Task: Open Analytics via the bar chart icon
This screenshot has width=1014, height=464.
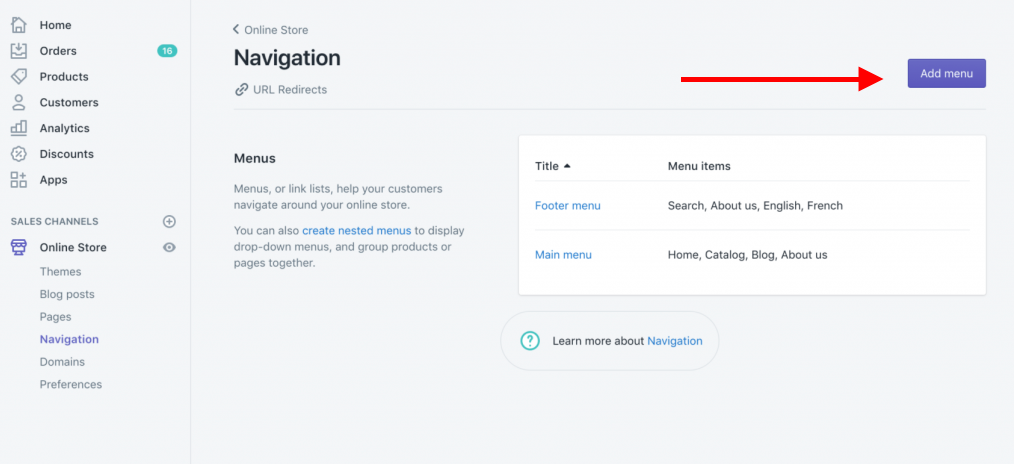Action: pos(19,128)
